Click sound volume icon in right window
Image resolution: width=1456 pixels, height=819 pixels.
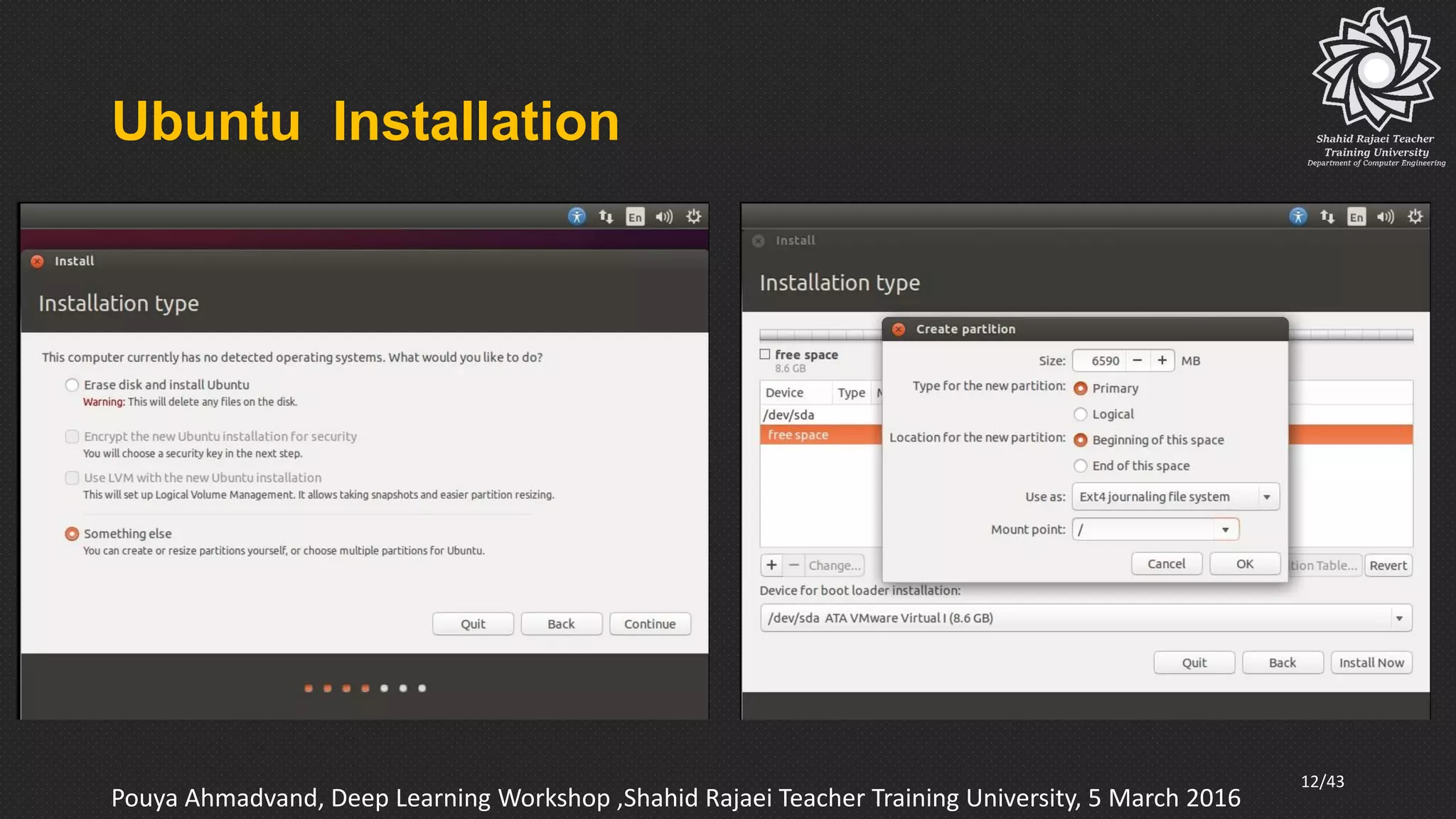tap(1386, 217)
